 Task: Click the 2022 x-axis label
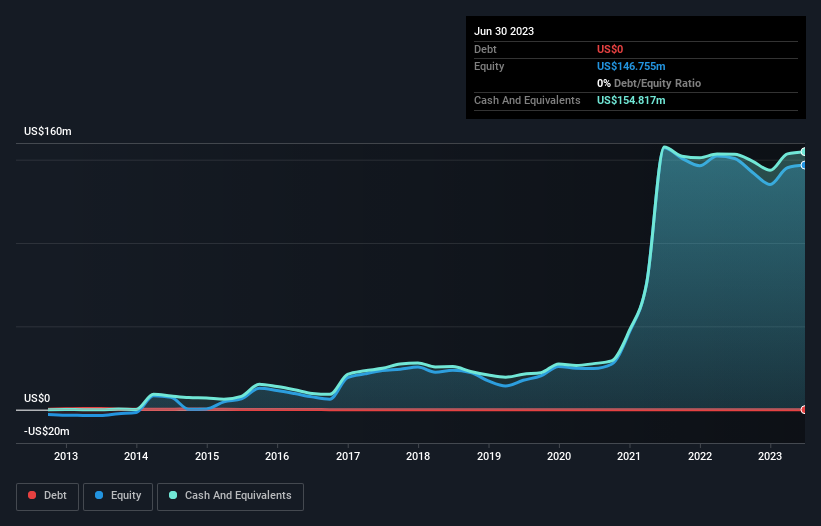(700, 456)
